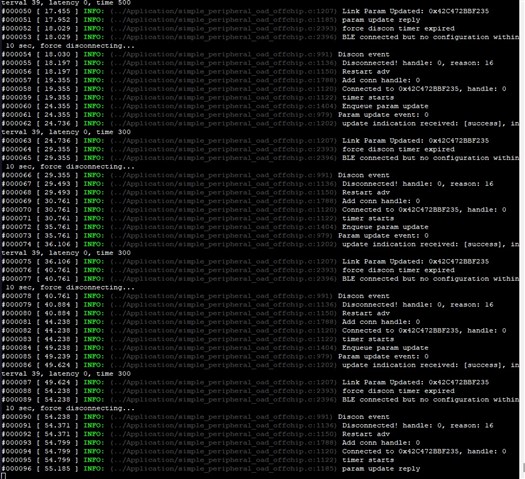Click 'Add conn handle: 0' on line #000081
The image size is (525, 479).
coord(381,322)
